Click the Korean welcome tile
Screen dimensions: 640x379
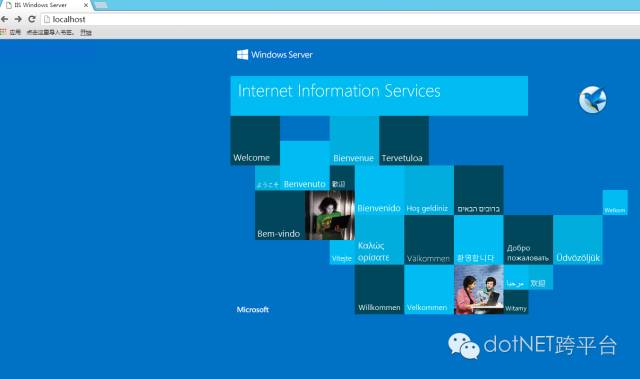pos(478,240)
